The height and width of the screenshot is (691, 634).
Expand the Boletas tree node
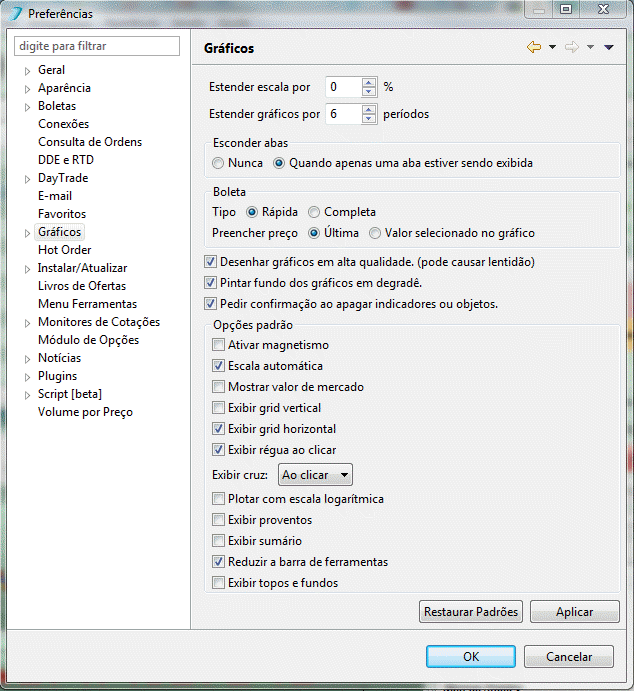click(27, 107)
